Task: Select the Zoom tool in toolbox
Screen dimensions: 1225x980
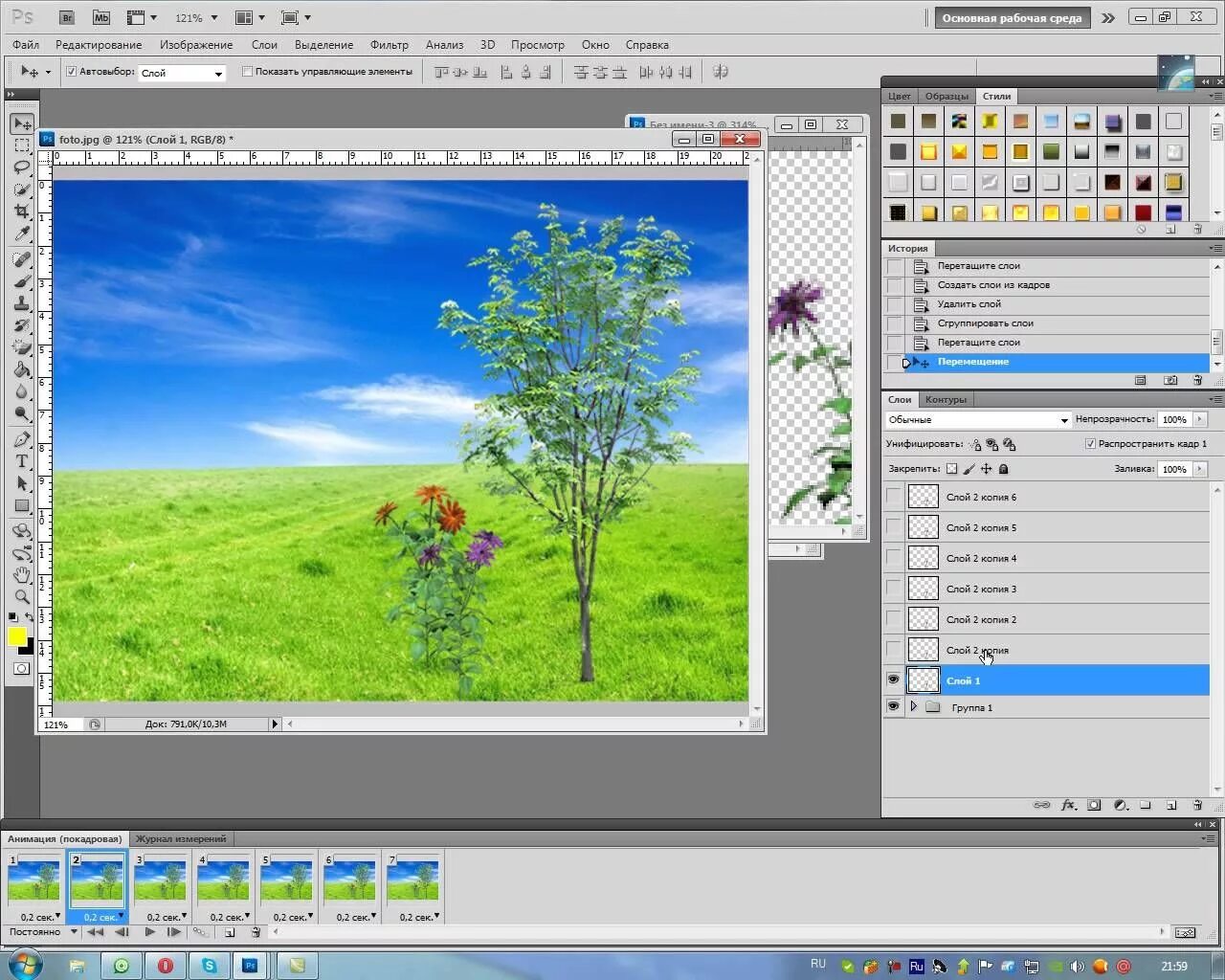Action: (22, 596)
